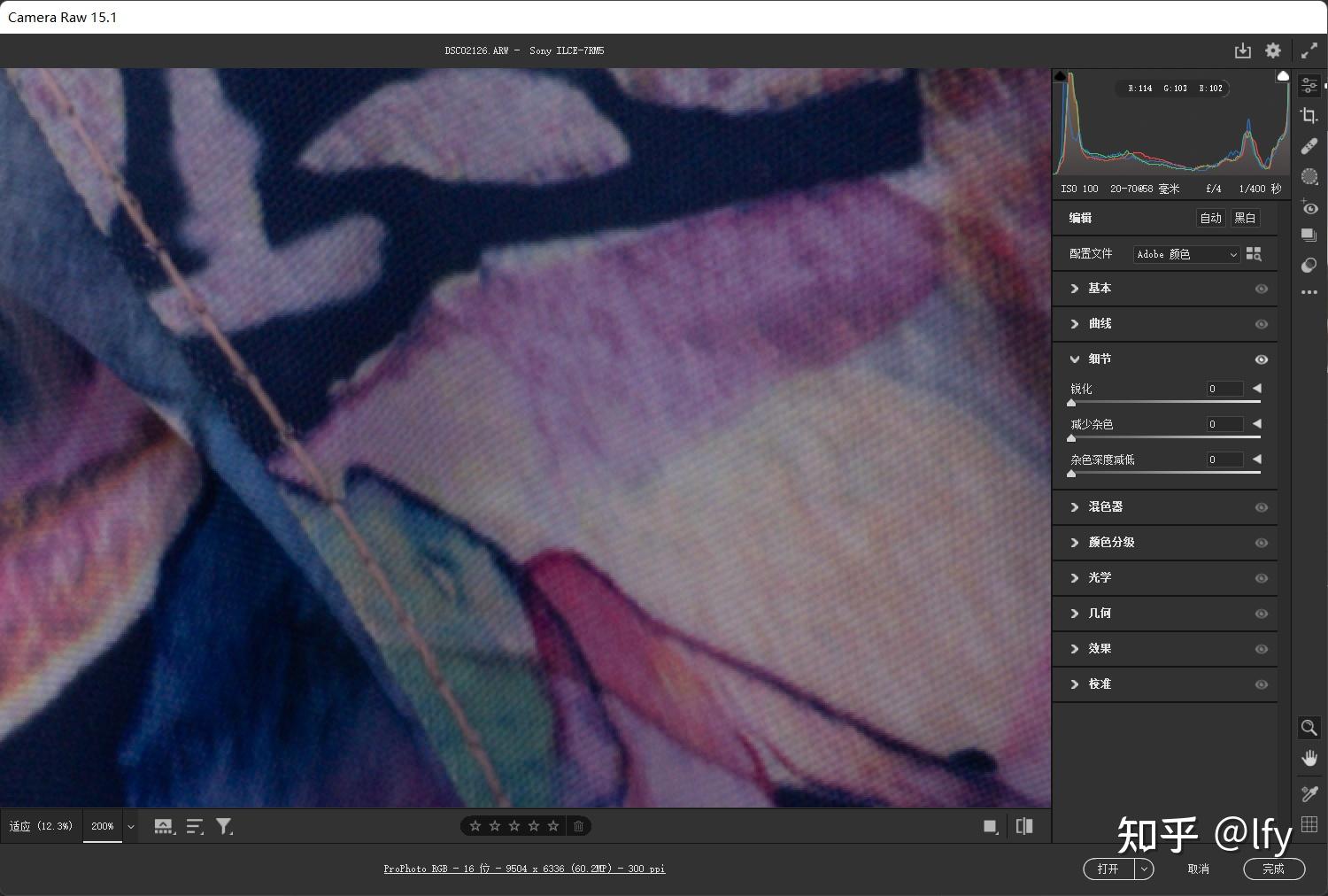Expand the 校准 panel chevron
Image resolution: width=1328 pixels, height=896 pixels.
tap(1075, 684)
